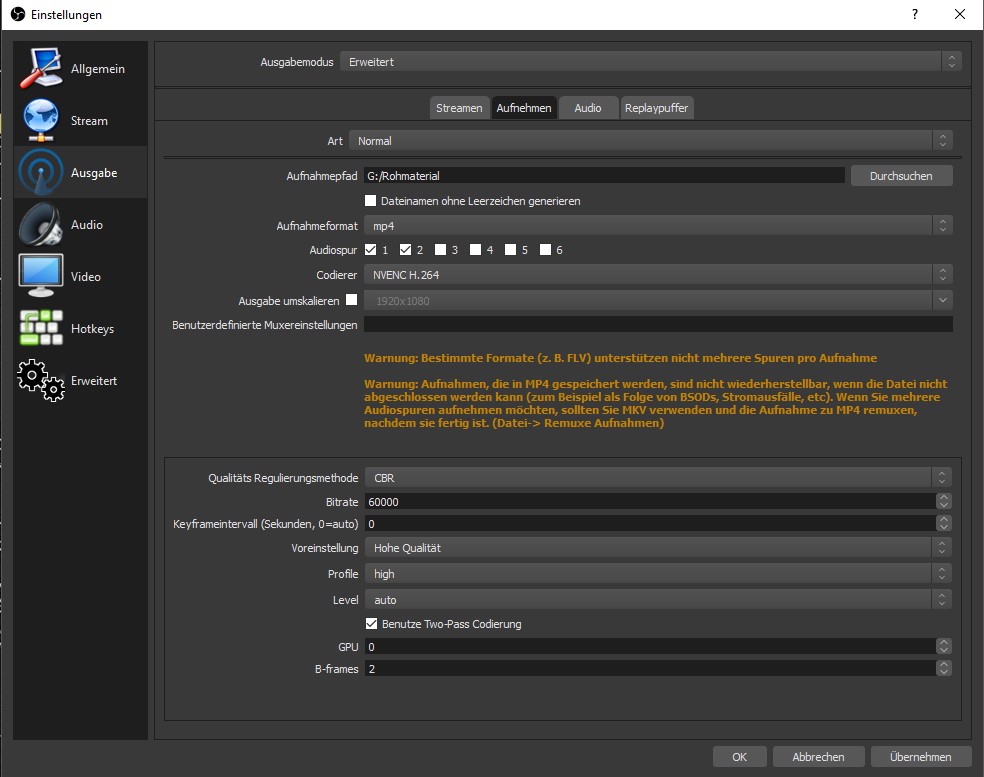This screenshot has width=984, height=777.
Task: Open the Aufnahmeformat mp4 dropdown
Action: point(657,226)
